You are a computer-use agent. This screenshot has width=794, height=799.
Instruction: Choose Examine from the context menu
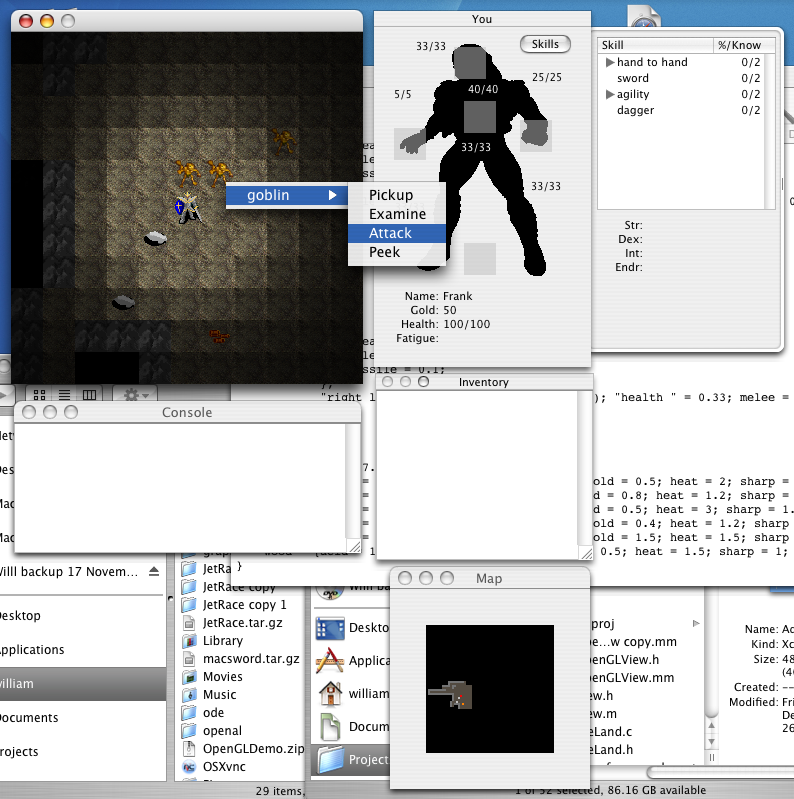pyautogui.click(x=397, y=214)
